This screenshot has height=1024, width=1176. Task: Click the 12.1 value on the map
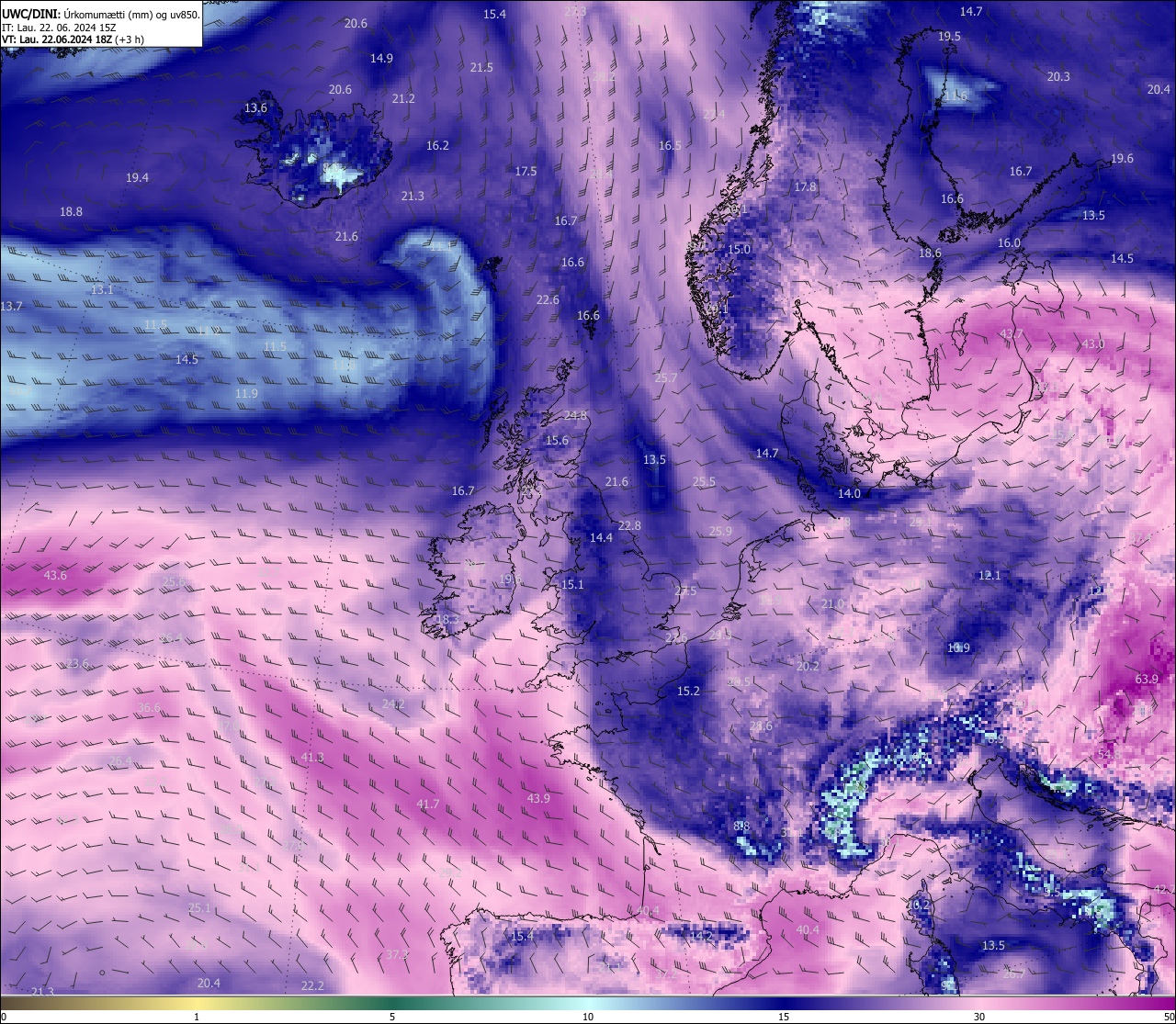989,575
